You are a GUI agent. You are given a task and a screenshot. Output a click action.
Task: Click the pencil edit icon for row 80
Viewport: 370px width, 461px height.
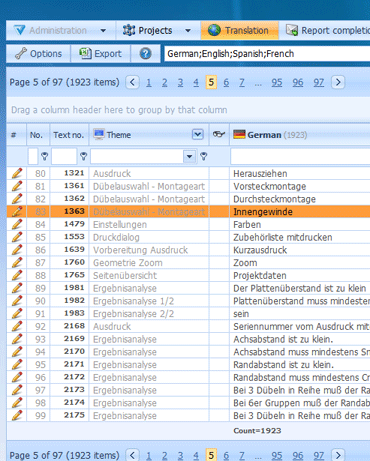[17, 173]
